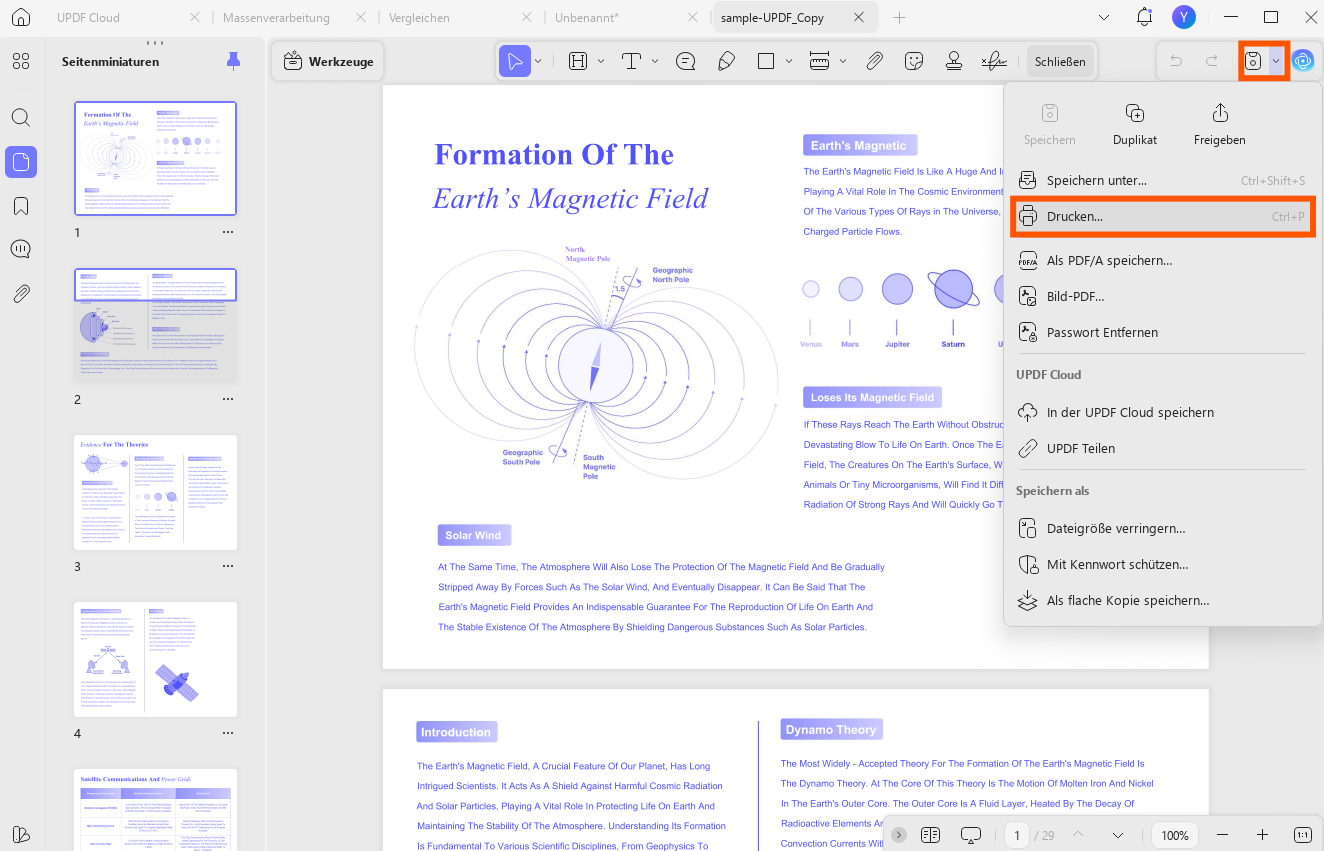The height and width of the screenshot is (851, 1324).
Task: Open the home icon tab
Action: coord(21,17)
